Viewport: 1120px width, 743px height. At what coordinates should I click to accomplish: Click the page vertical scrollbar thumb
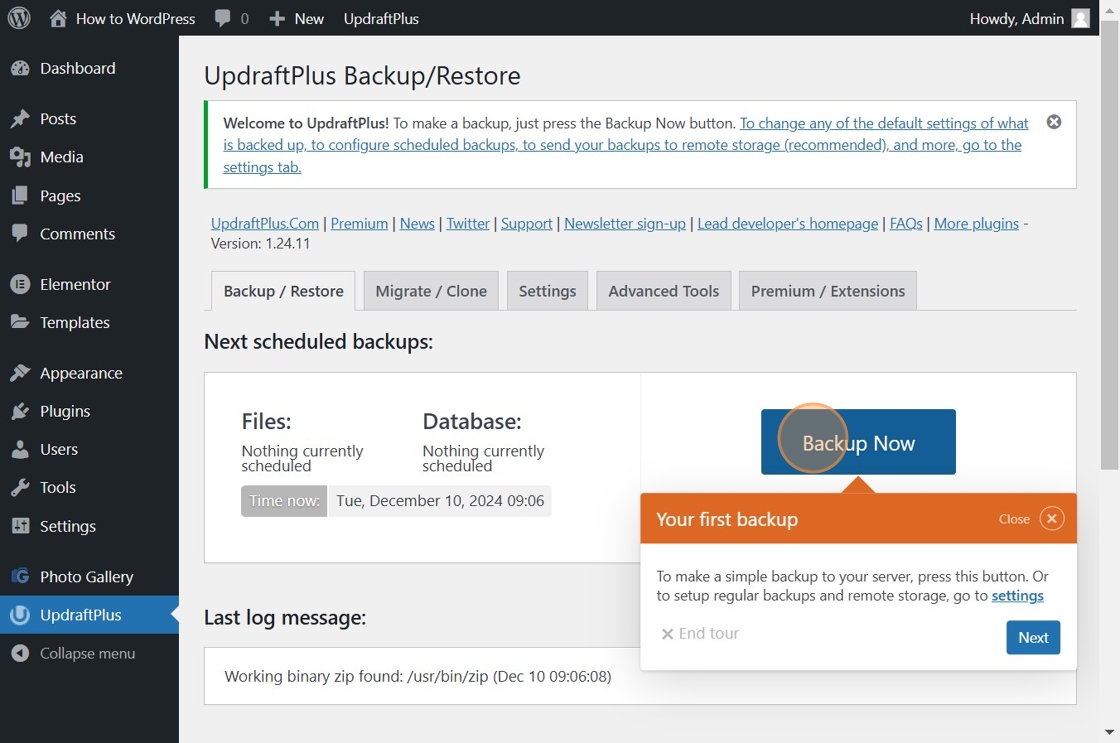click(x=1109, y=243)
